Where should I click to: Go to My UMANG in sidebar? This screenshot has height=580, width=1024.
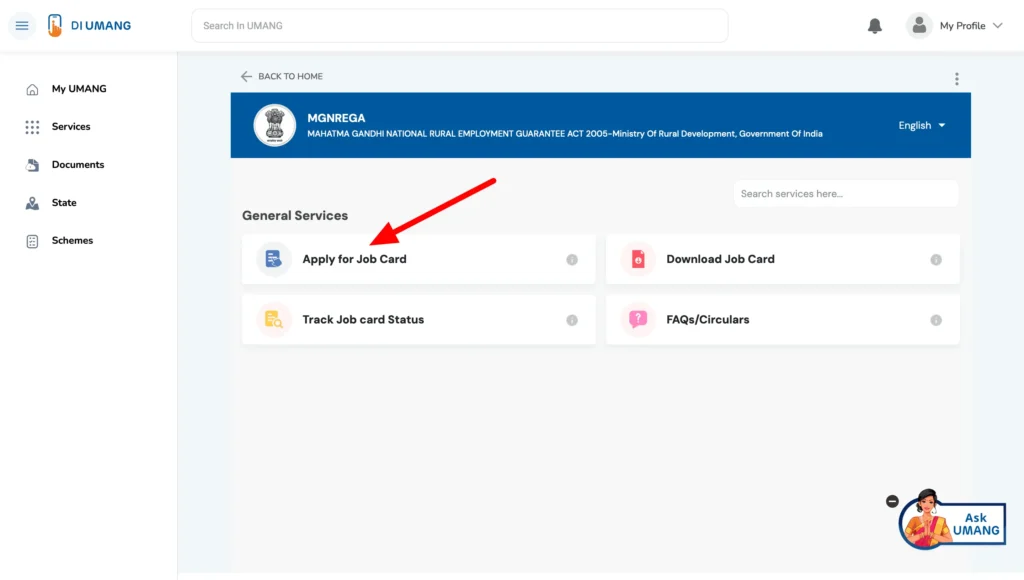pyautogui.click(x=78, y=89)
